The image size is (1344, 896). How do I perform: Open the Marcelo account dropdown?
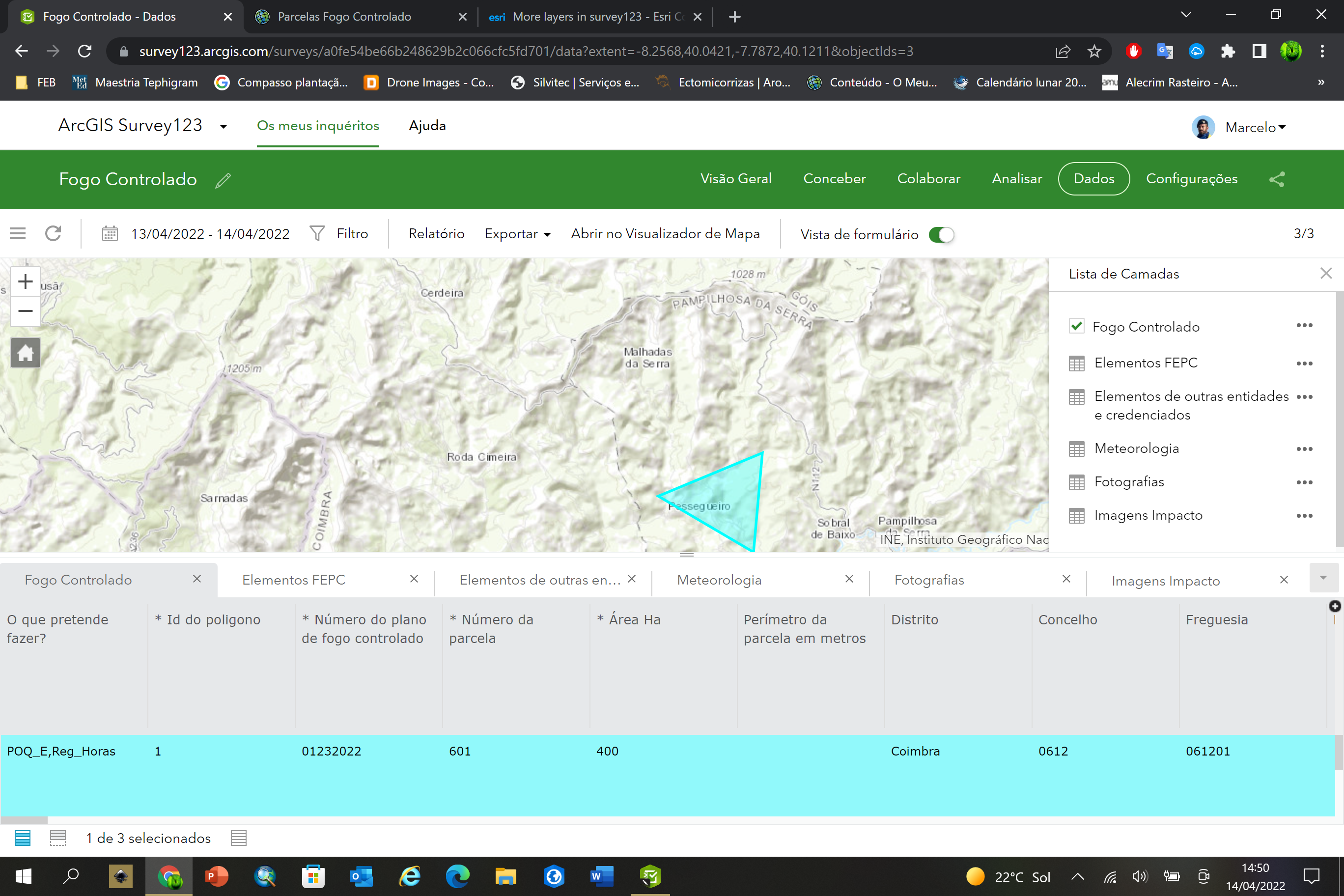1282,127
